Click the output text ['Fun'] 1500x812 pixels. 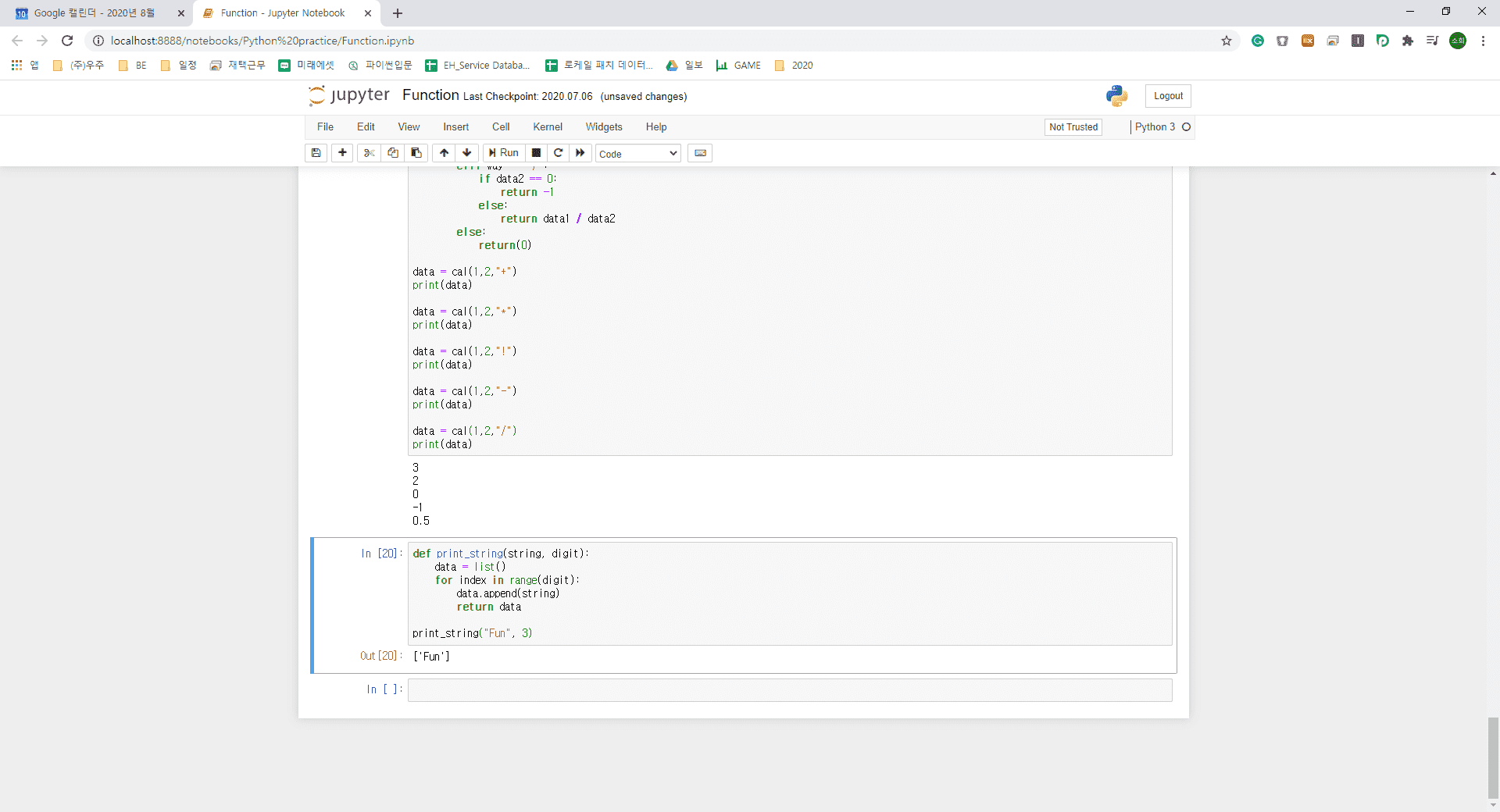tap(431, 657)
